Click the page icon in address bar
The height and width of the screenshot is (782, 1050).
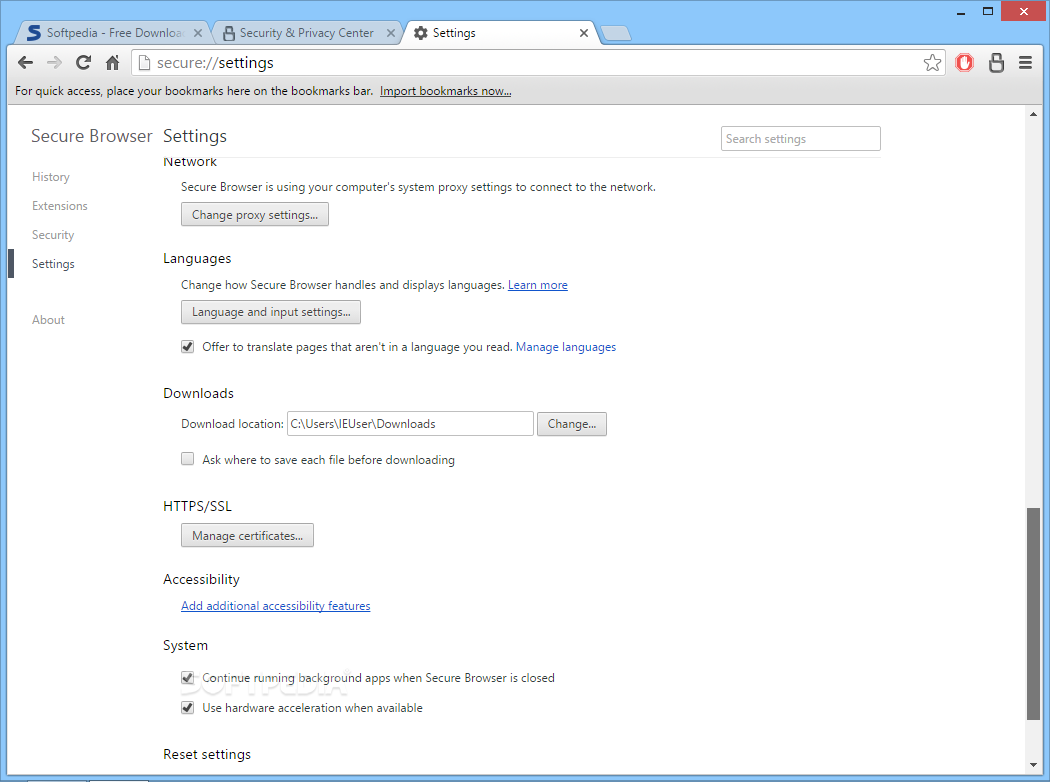(144, 63)
